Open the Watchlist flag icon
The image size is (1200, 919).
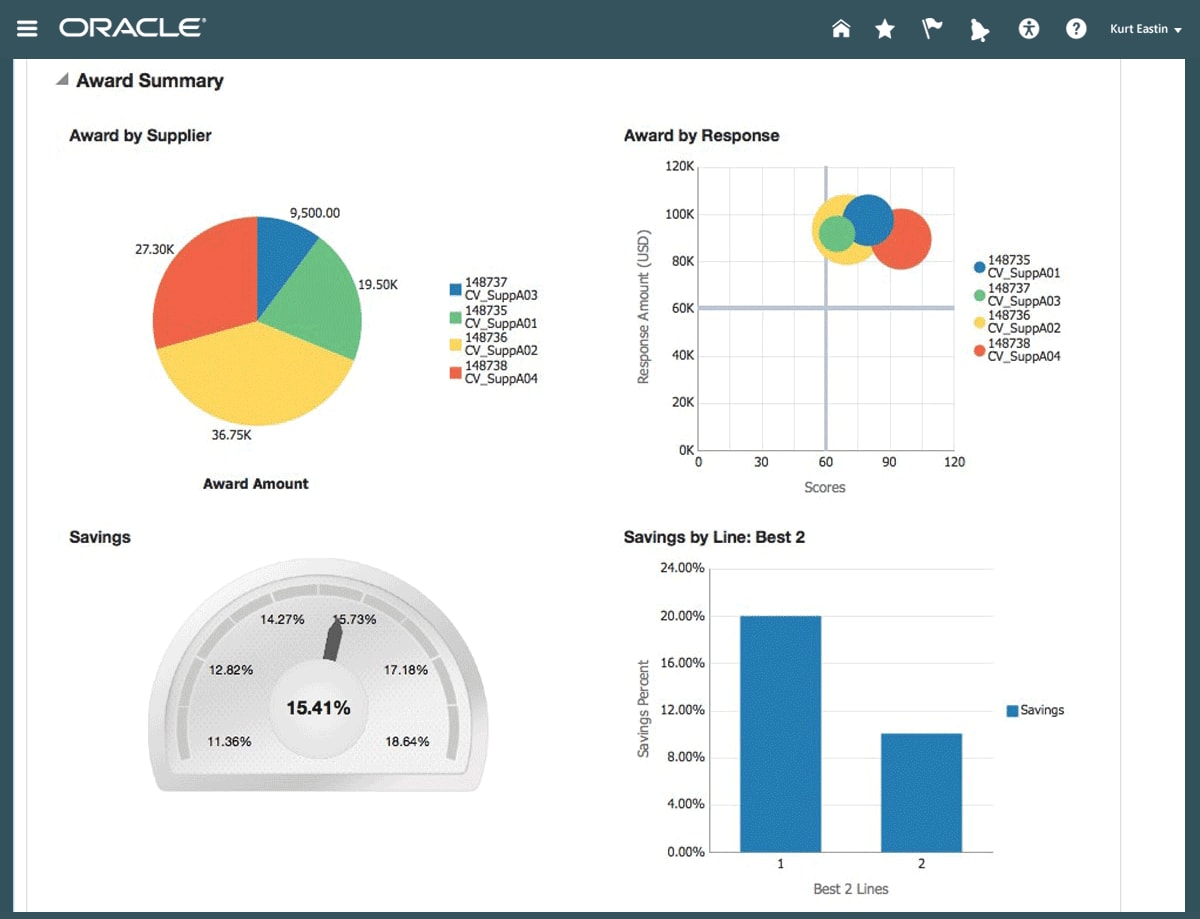[932, 29]
